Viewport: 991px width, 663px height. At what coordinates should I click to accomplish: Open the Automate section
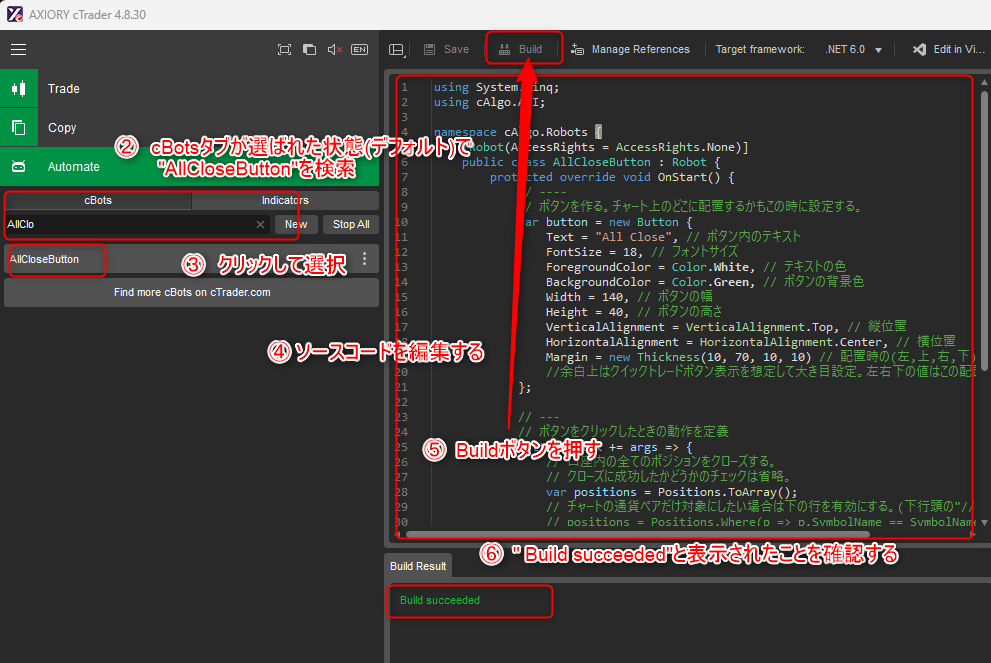click(x=190, y=166)
